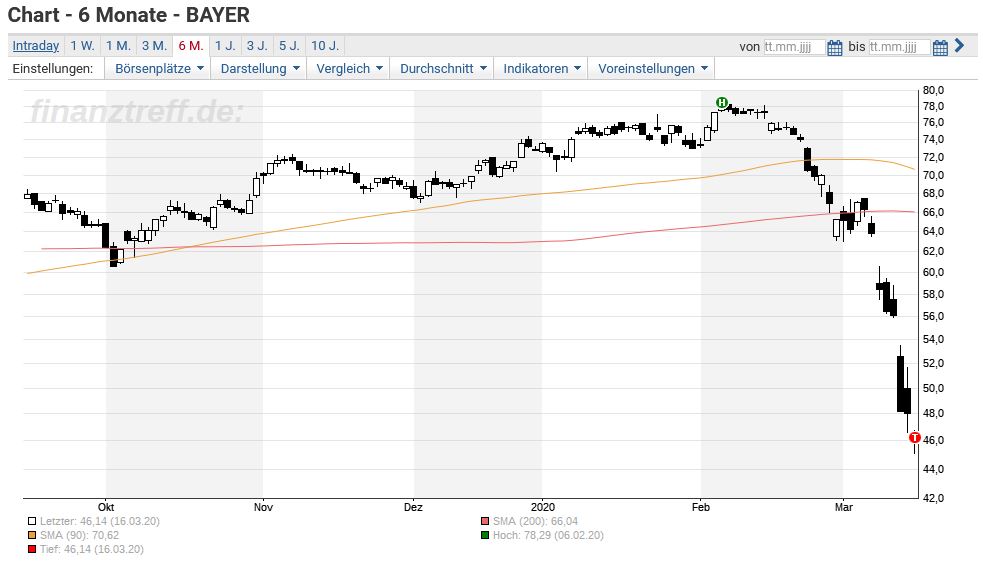Screen dimensions: 983x563
Task: Click the '60,0' y-axis price label
Action: (933, 272)
